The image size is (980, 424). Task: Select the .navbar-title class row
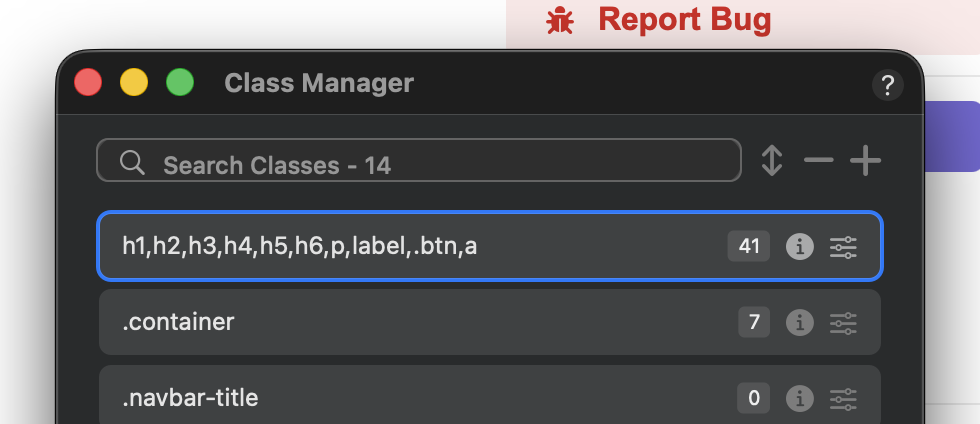(400, 398)
